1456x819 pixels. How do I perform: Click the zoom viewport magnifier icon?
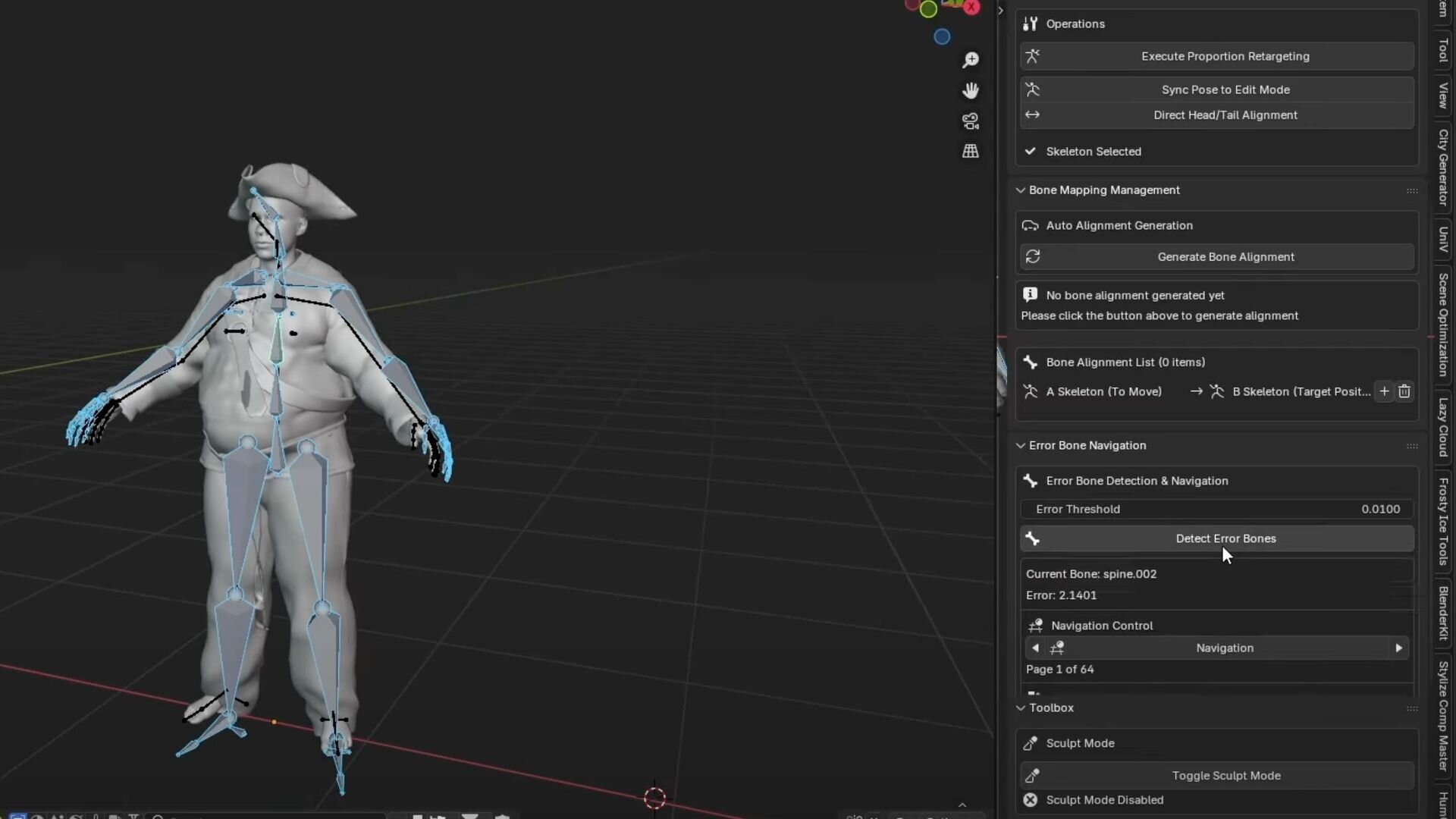click(971, 60)
